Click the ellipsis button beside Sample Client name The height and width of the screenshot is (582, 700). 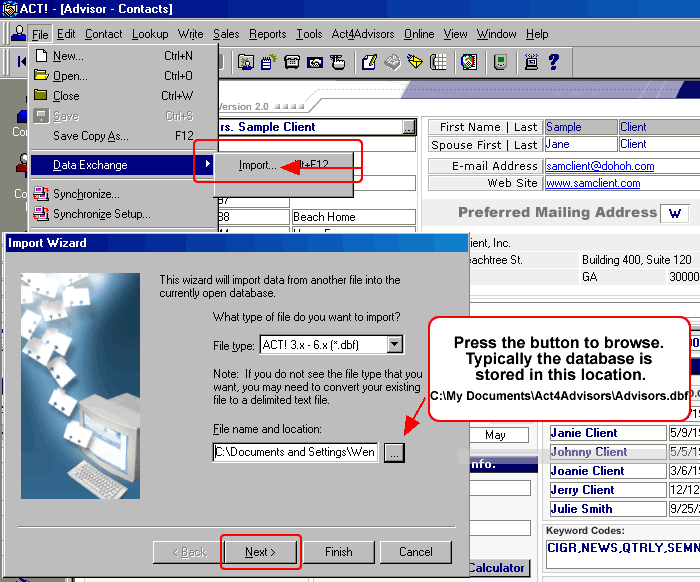(408, 127)
